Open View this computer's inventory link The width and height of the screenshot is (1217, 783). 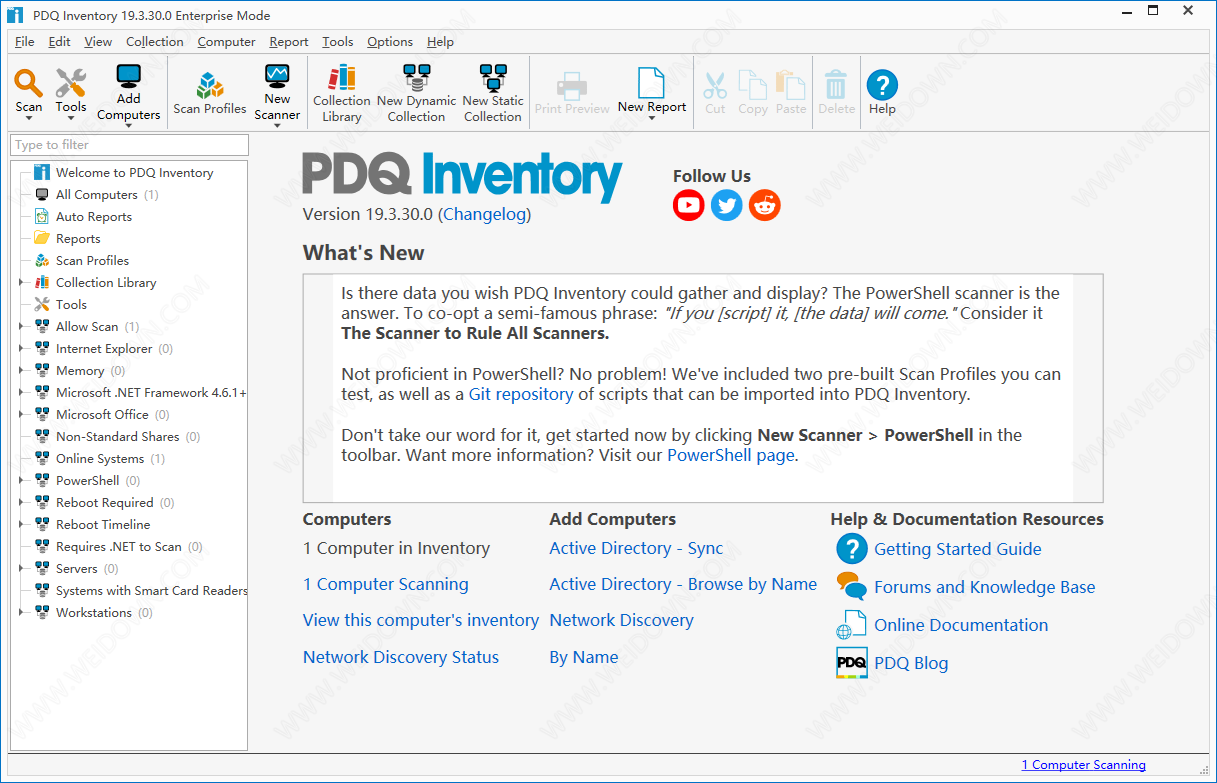point(421,620)
